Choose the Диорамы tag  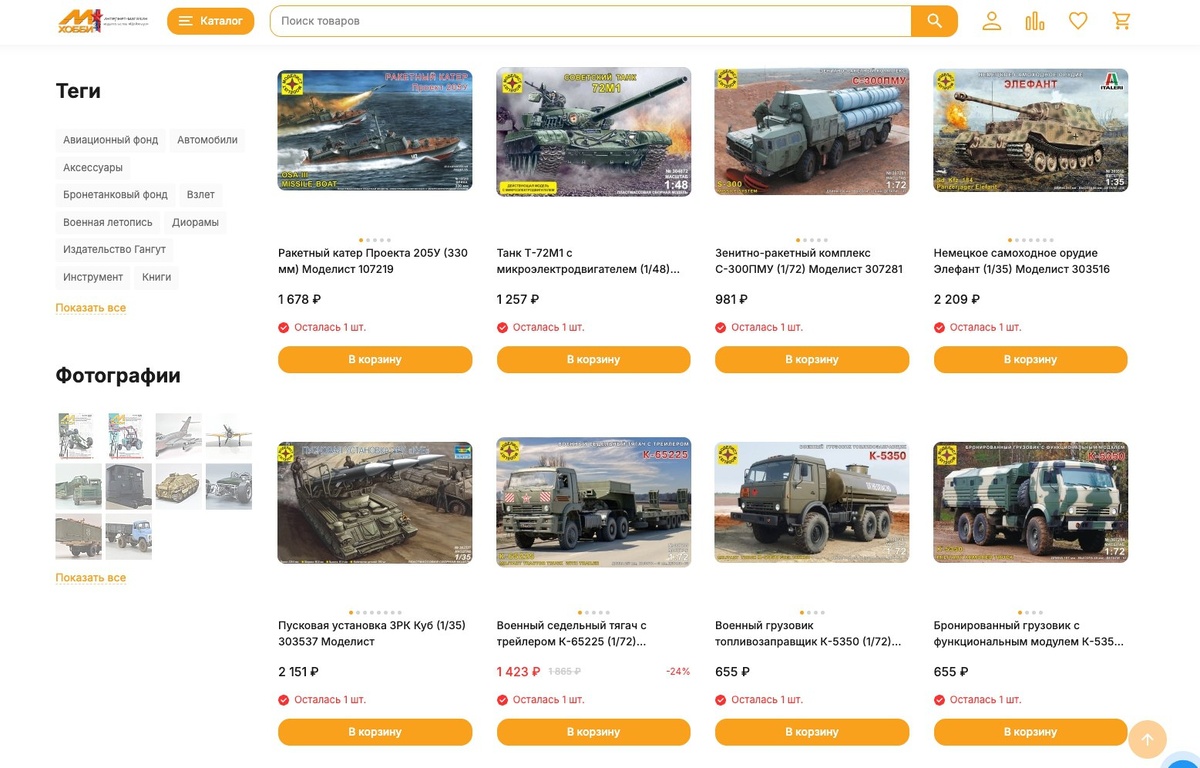click(195, 222)
